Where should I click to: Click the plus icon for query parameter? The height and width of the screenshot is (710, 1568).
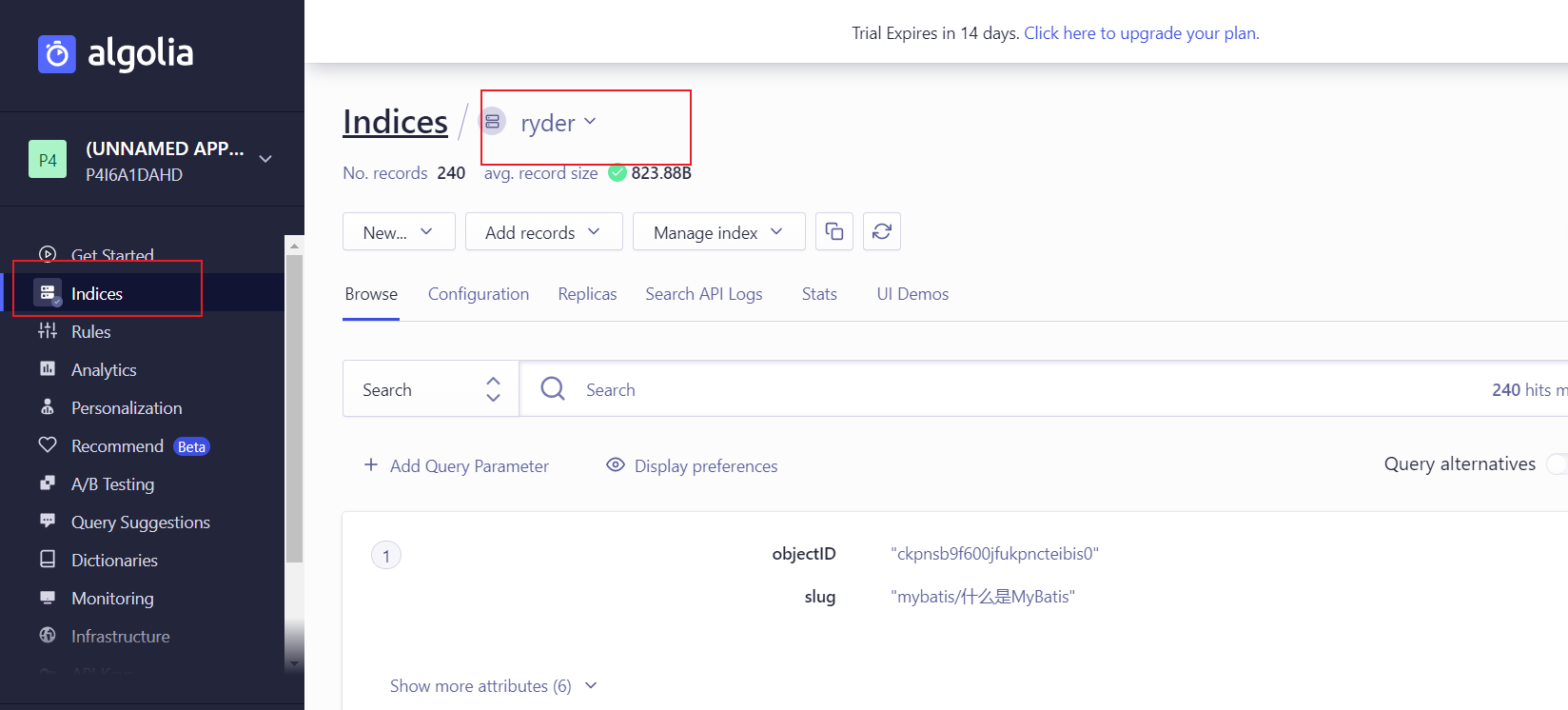click(x=371, y=464)
